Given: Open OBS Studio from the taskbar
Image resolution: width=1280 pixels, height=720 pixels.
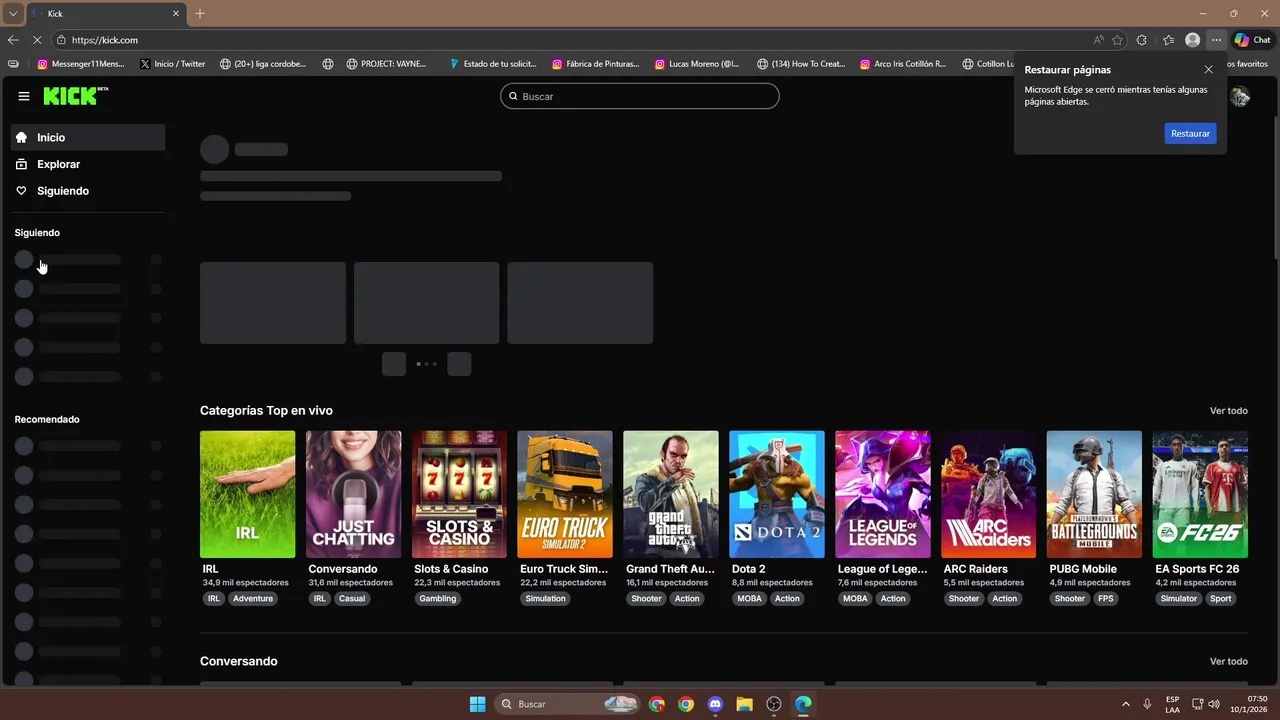Looking at the screenshot, I should 774,704.
